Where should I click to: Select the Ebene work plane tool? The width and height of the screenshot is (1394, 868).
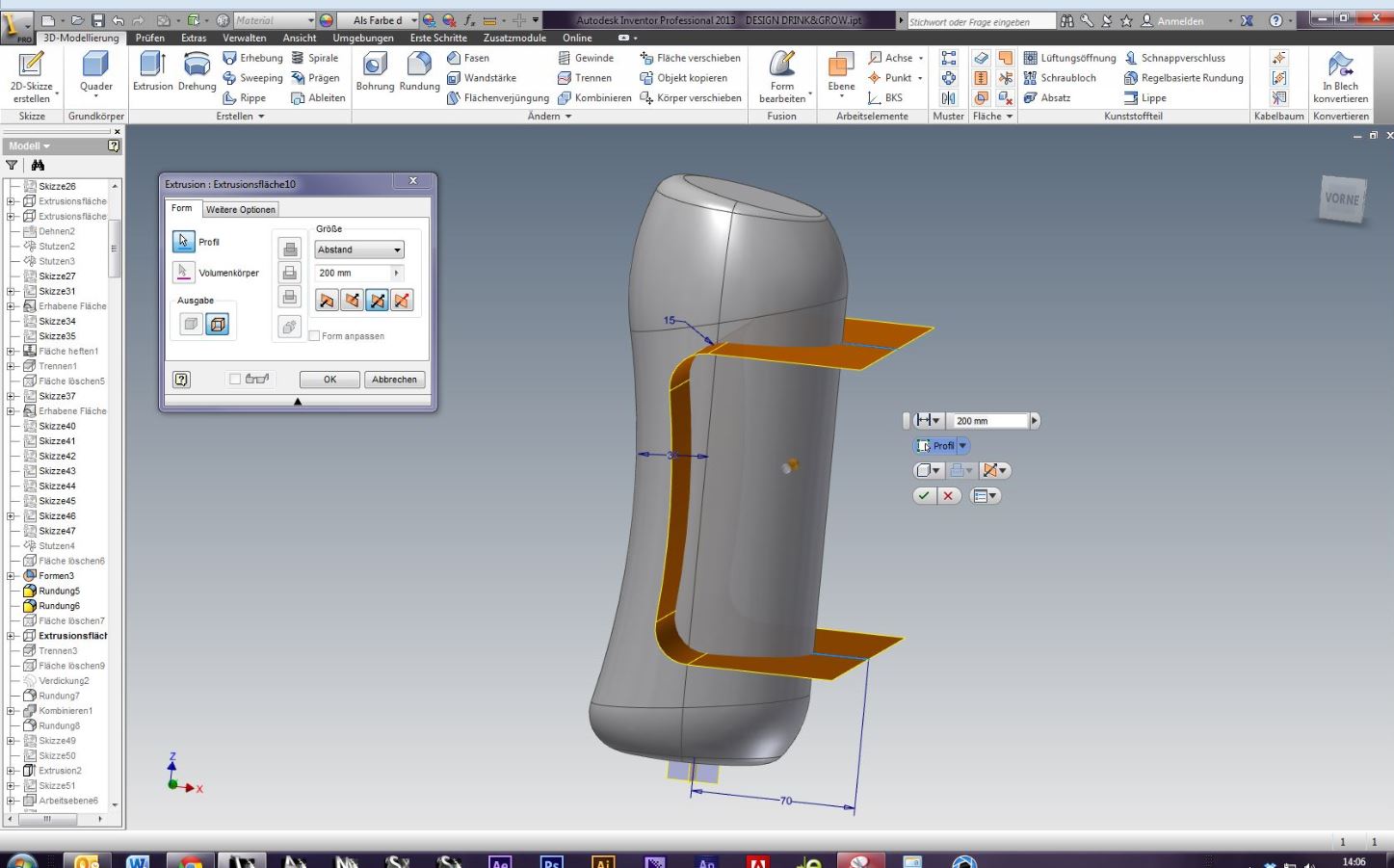[841, 75]
